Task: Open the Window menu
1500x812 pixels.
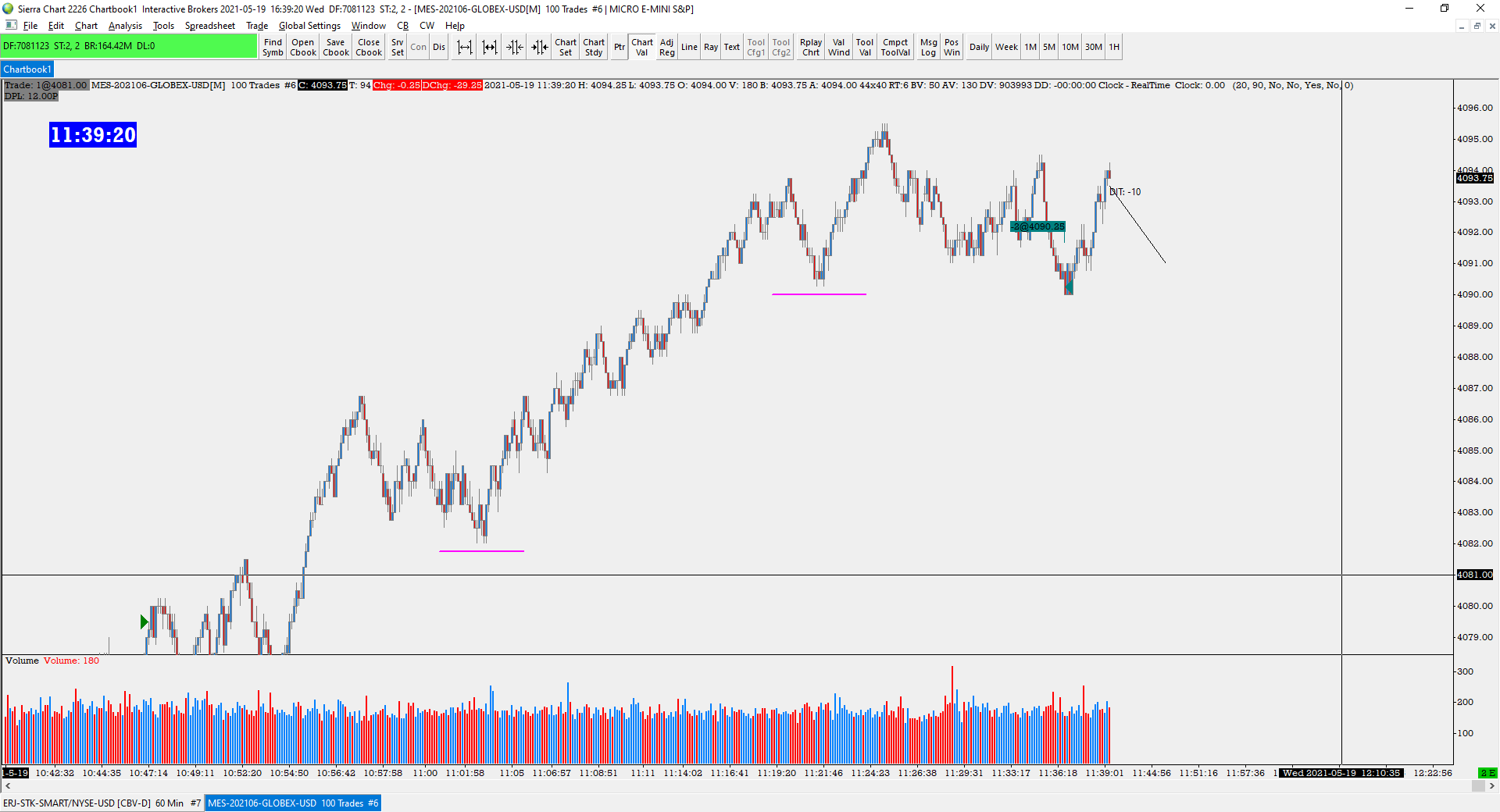Action: click(x=368, y=26)
